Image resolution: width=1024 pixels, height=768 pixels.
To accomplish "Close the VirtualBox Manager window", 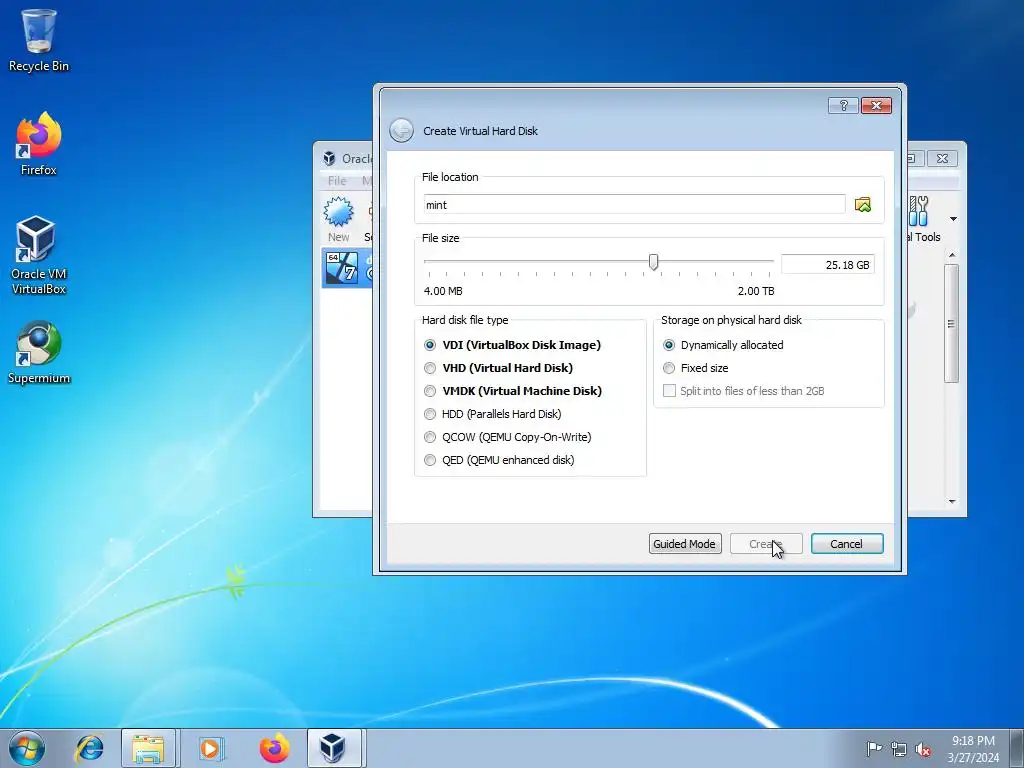I will (x=942, y=159).
